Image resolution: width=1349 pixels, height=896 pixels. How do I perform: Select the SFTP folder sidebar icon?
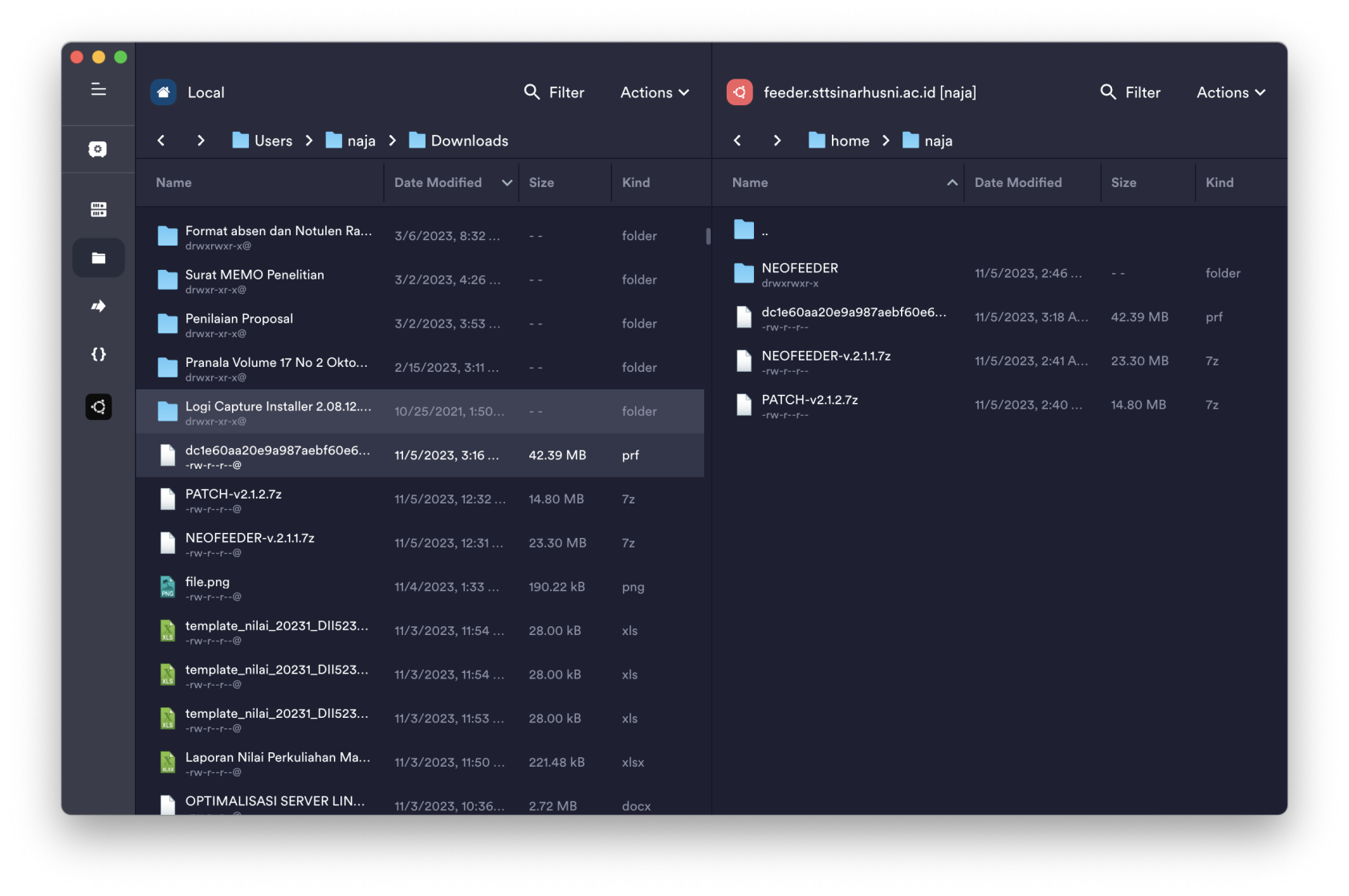click(98, 258)
